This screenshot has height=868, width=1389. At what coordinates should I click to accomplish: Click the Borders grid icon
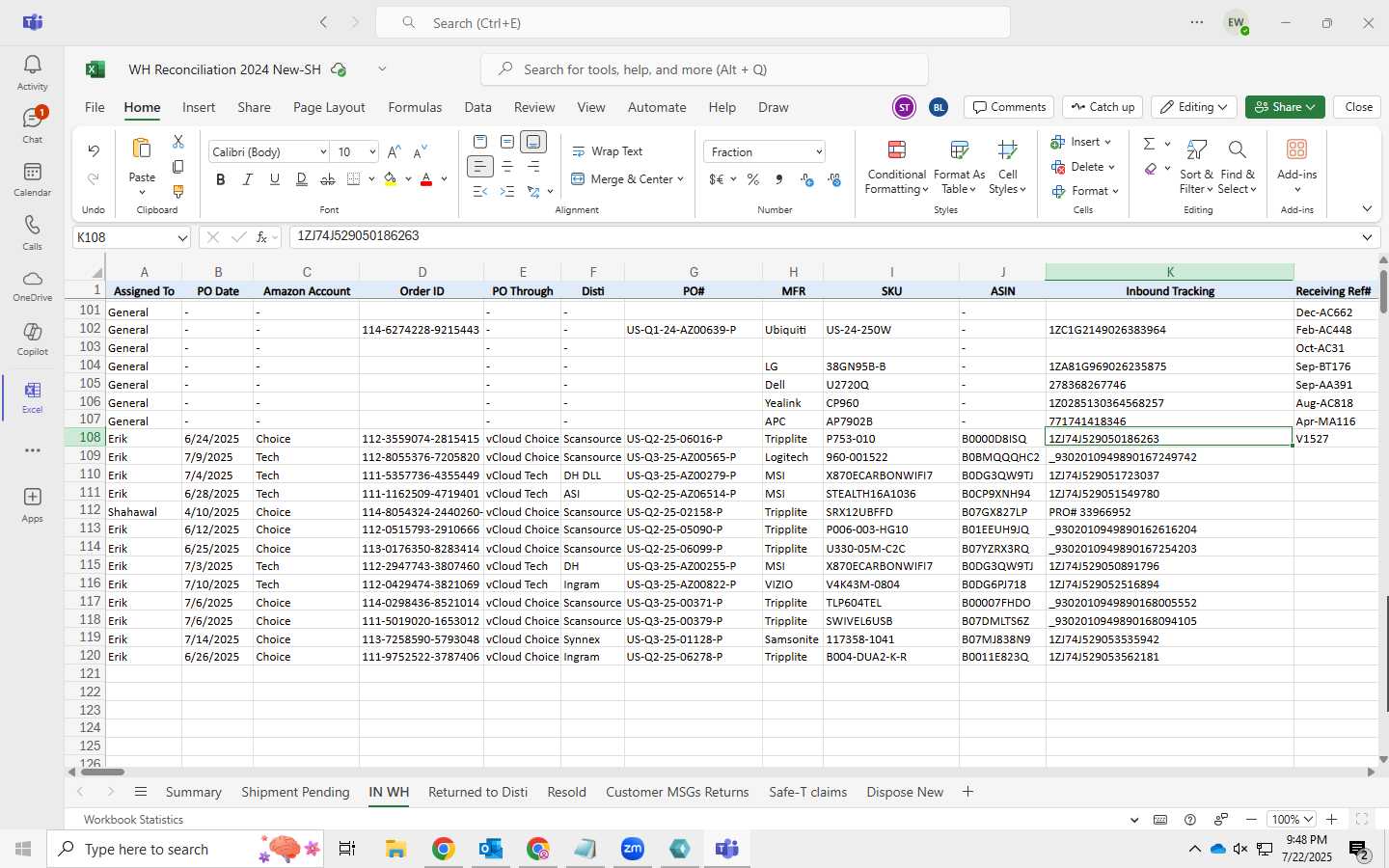point(353,179)
